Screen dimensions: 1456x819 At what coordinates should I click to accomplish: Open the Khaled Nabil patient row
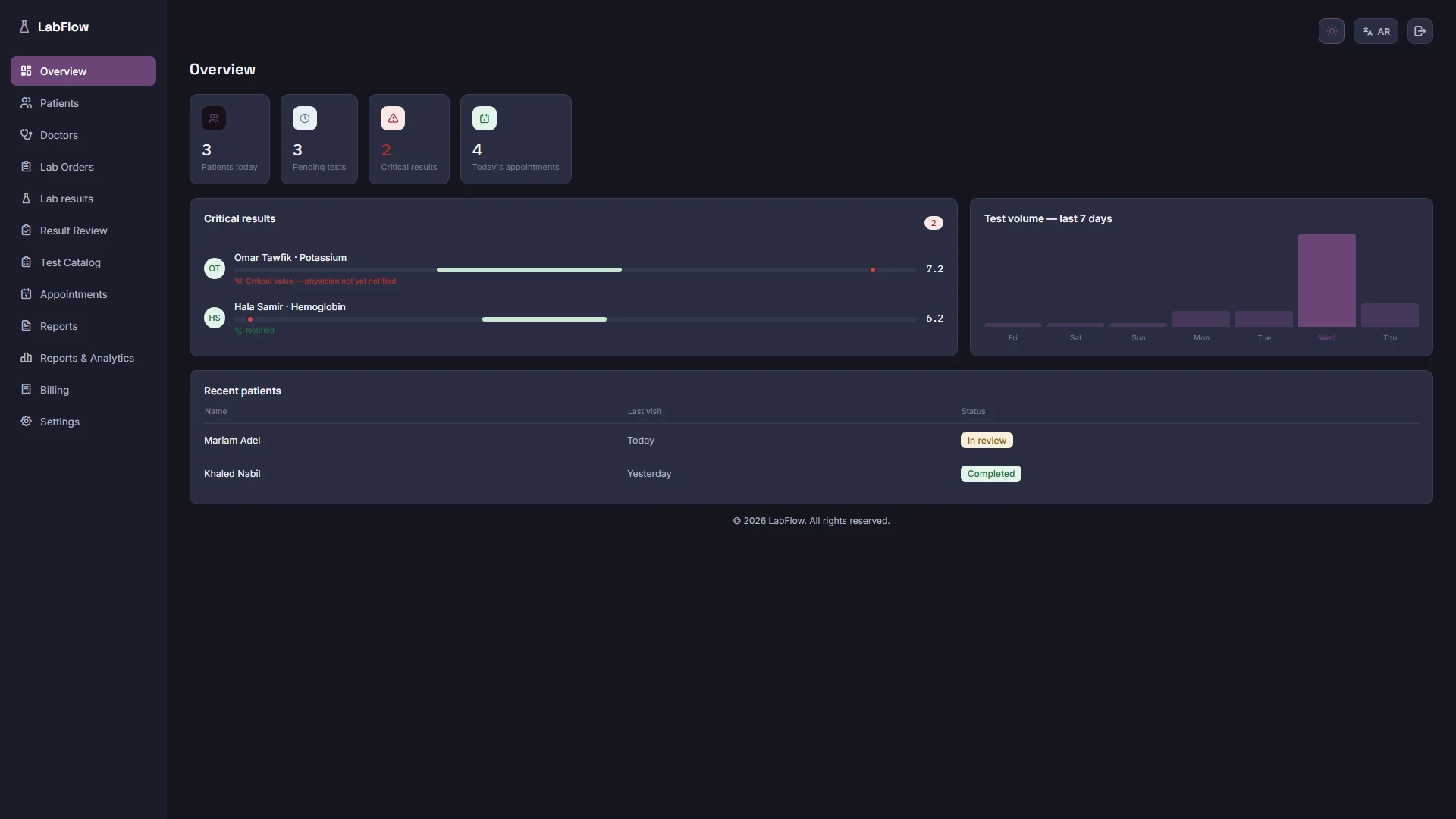click(811, 473)
